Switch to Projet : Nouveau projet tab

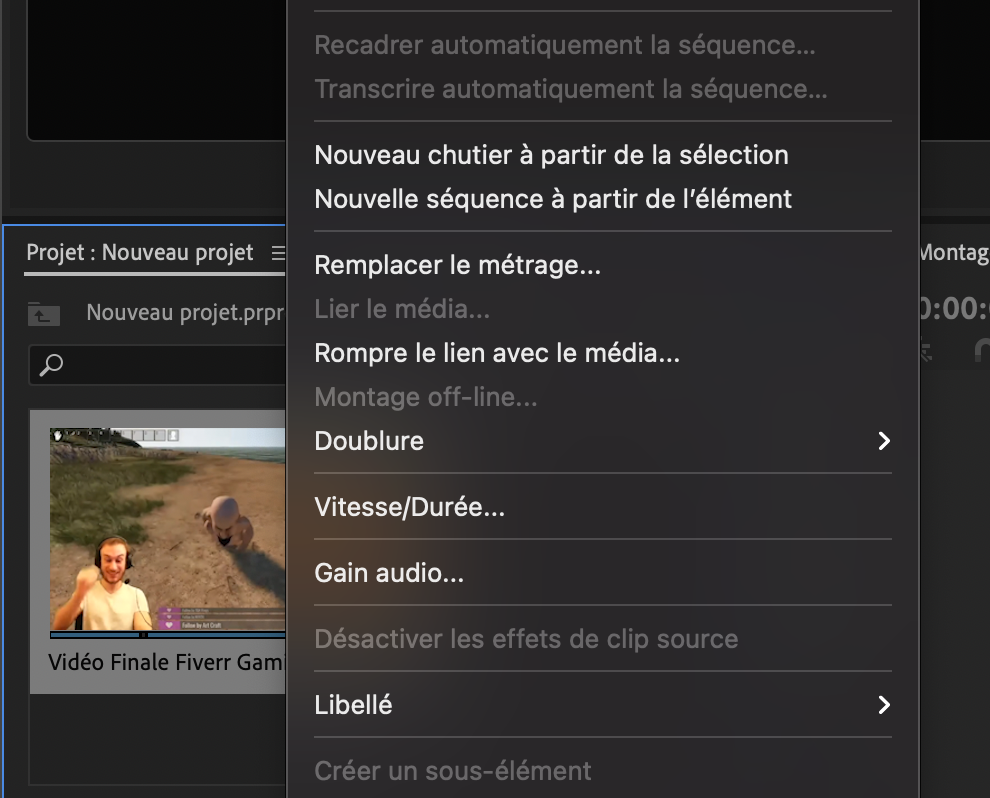tap(140, 253)
